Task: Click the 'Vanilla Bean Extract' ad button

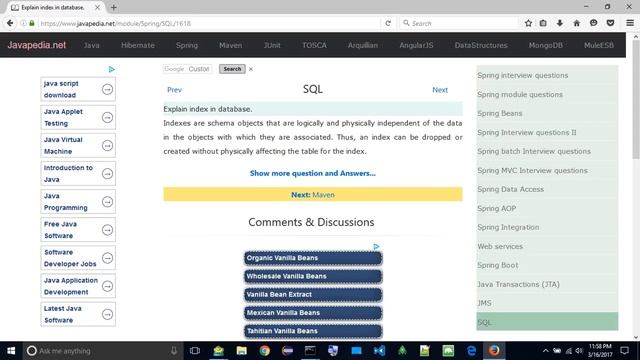Action: pyautogui.click(x=313, y=294)
